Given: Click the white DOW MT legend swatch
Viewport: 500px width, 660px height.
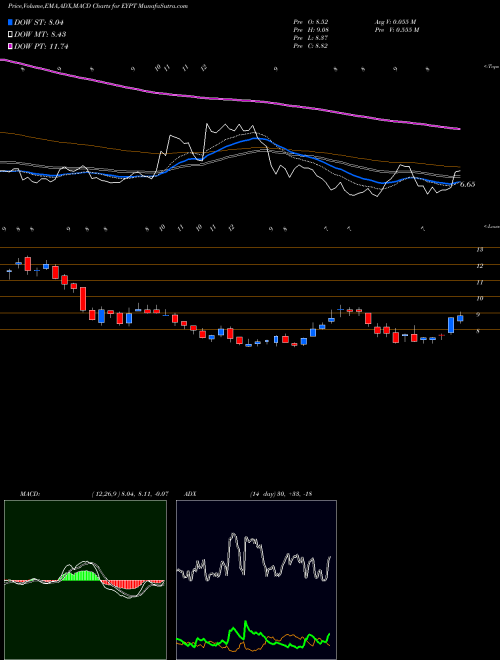Looking at the screenshot, I should pyautogui.click(x=11, y=35).
